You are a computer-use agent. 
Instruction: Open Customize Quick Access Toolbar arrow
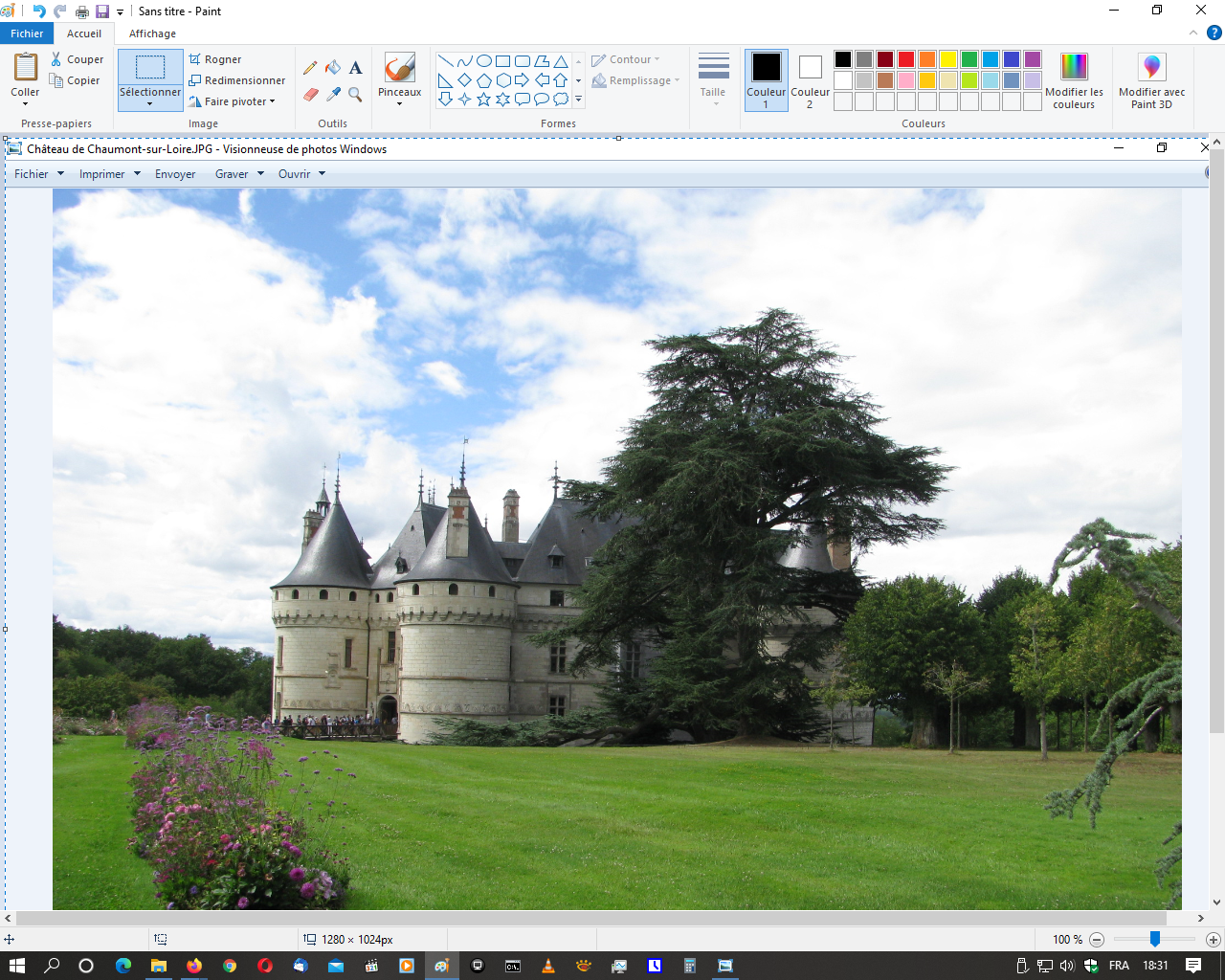click(x=121, y=12)
